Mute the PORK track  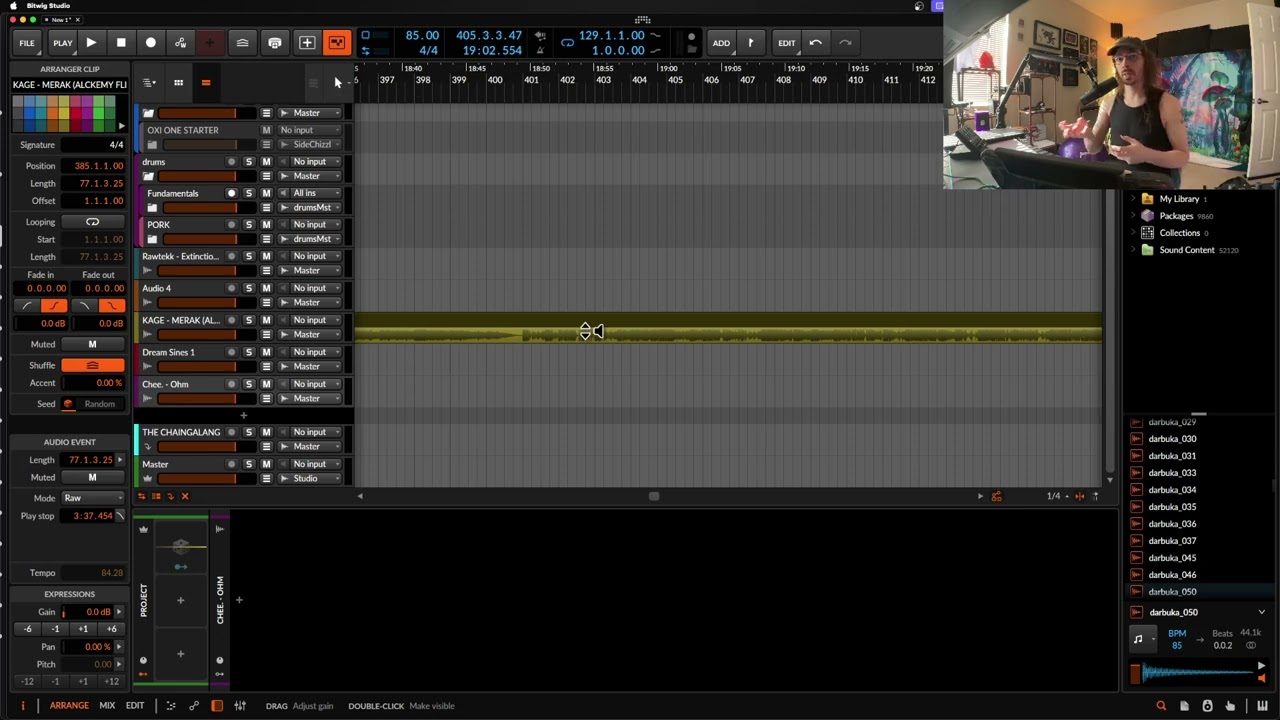266,225
